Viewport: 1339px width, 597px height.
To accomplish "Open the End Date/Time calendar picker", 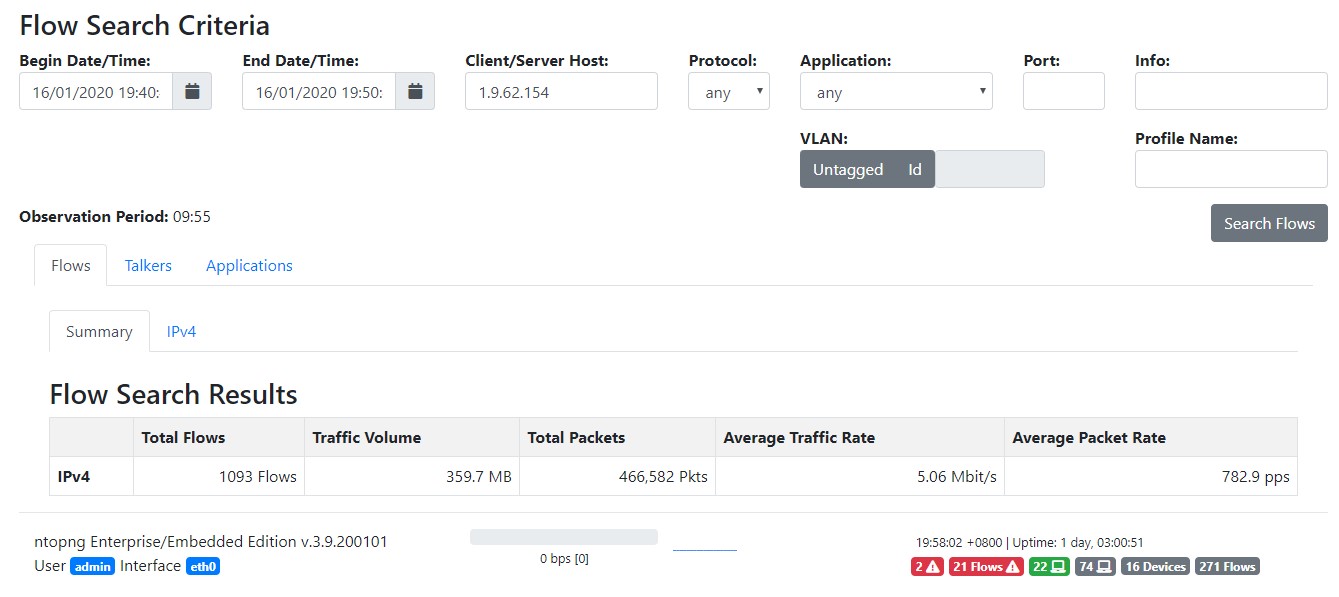I will coord(415,91).
